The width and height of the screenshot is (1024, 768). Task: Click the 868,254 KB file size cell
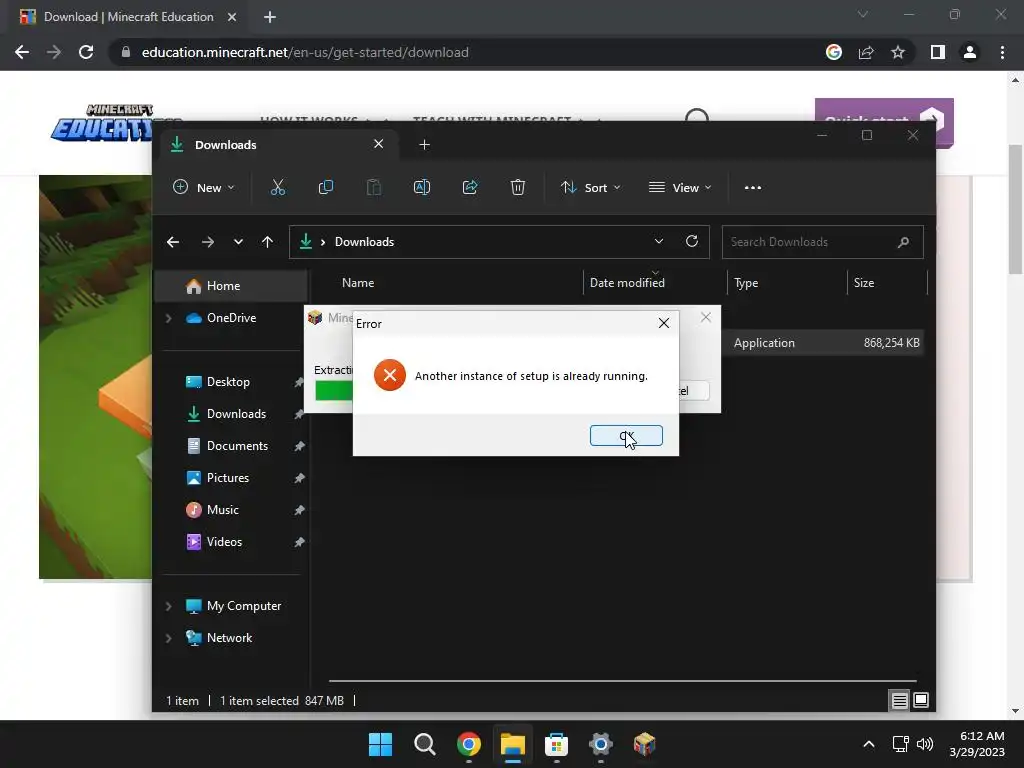click(x=891, y=343)
